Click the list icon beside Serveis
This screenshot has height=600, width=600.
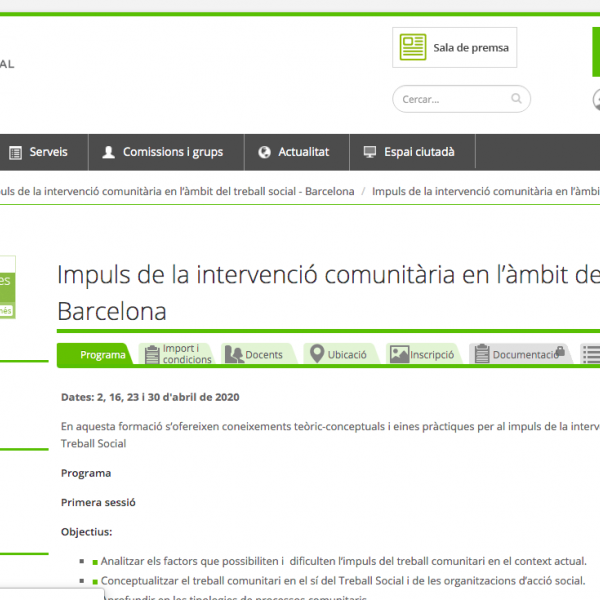coord(15,152)
